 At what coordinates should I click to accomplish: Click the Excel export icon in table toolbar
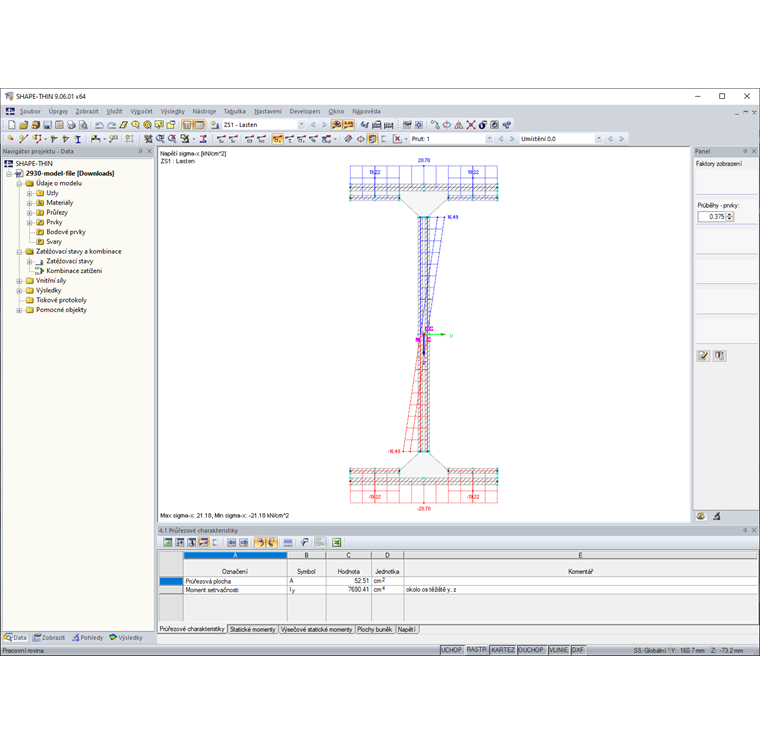[x=336, y=542]
